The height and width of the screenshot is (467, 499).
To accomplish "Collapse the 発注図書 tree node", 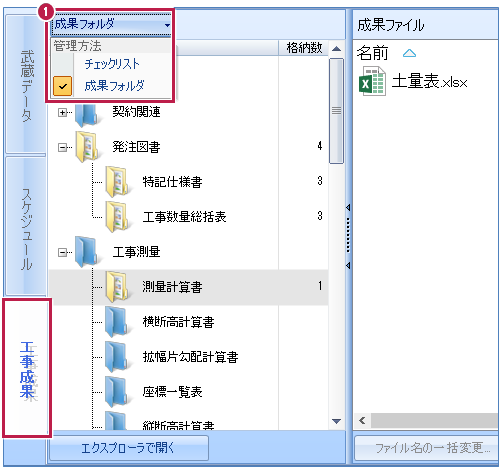I will click(62, 147).
